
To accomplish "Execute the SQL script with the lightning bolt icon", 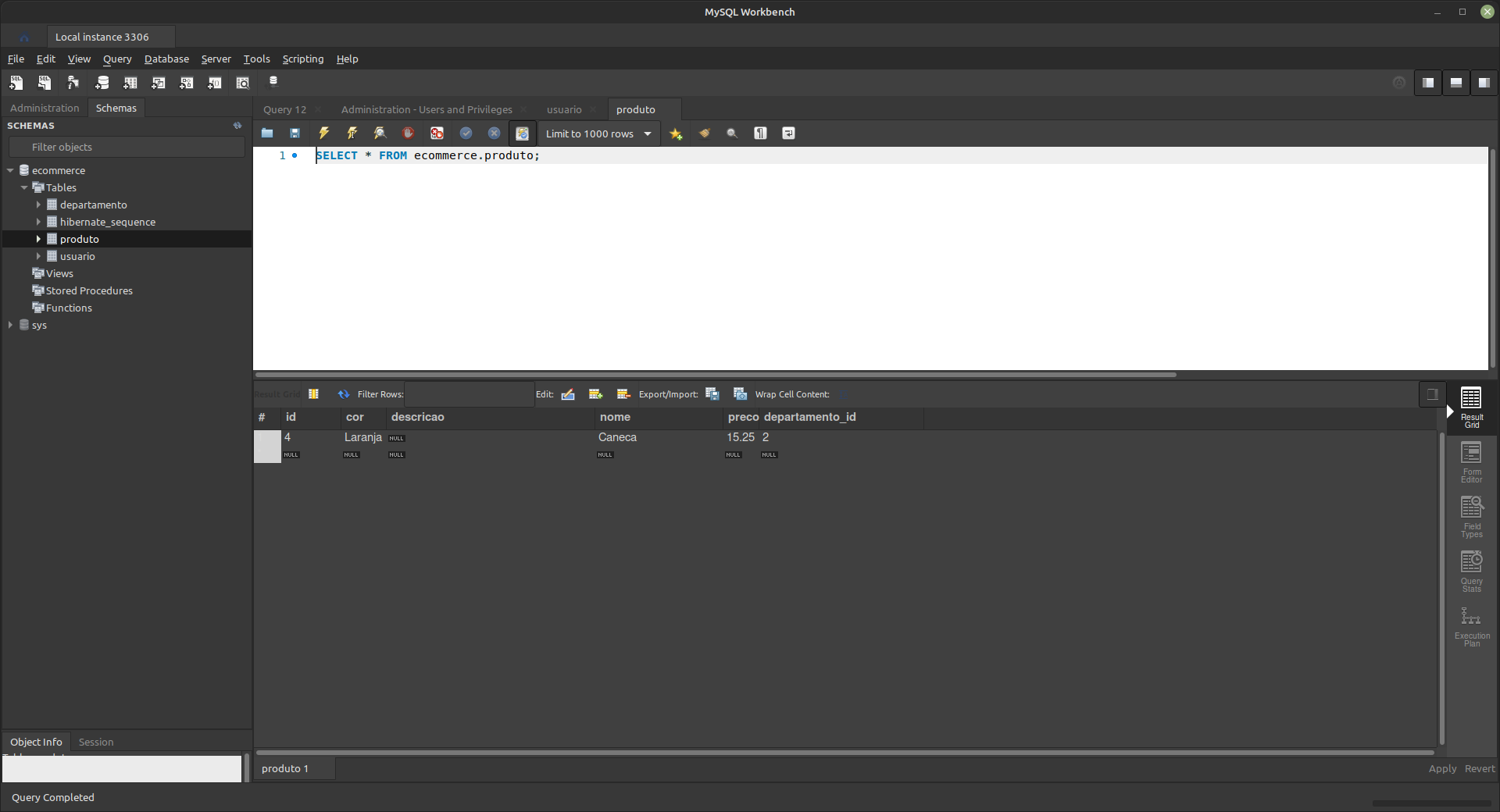I will click(324, 134).
